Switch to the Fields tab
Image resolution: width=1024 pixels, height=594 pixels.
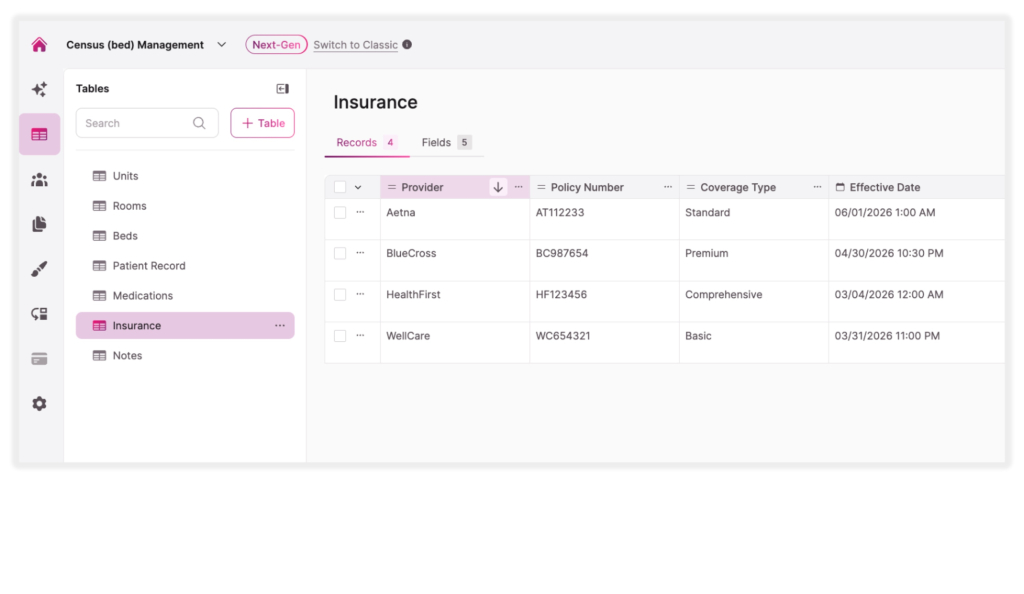[437, 142]
